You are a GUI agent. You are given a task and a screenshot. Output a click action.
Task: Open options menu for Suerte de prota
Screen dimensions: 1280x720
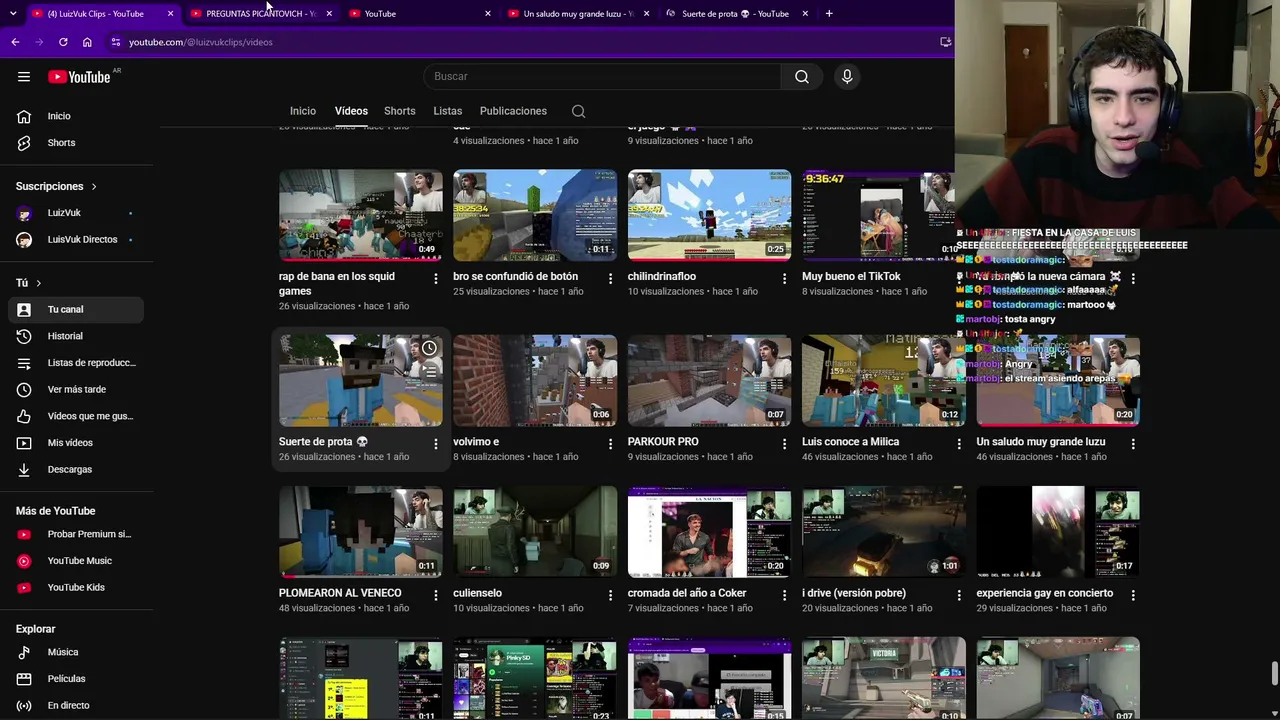pos(435,443)
